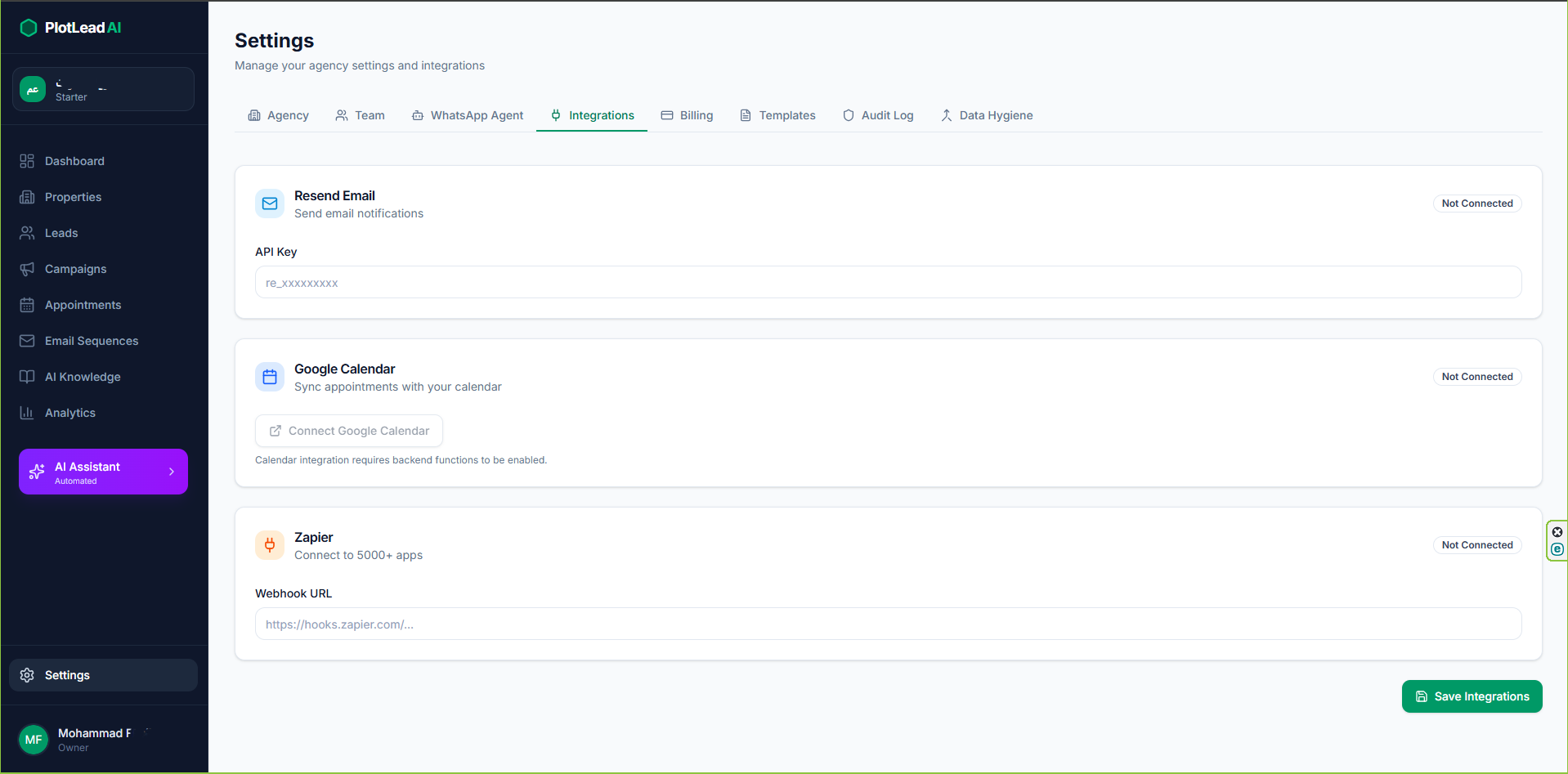Click Zapier Not Connected badge

tap(1477, 545)
